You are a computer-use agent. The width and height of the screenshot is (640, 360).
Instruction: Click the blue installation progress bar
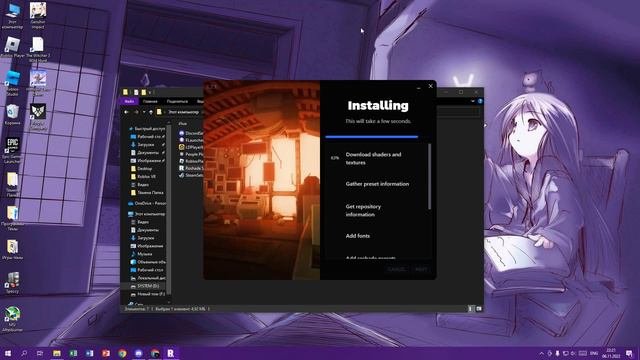[x=371, y=137]
